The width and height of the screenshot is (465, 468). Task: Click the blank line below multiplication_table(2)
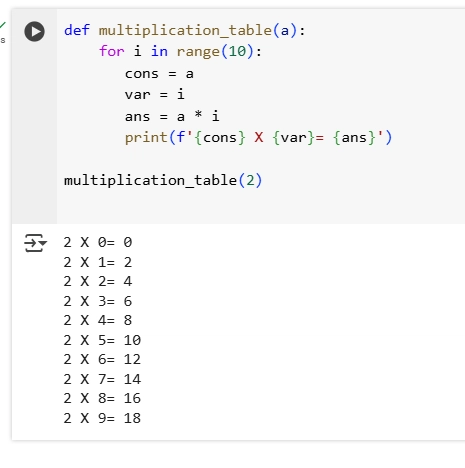(260, 202)
